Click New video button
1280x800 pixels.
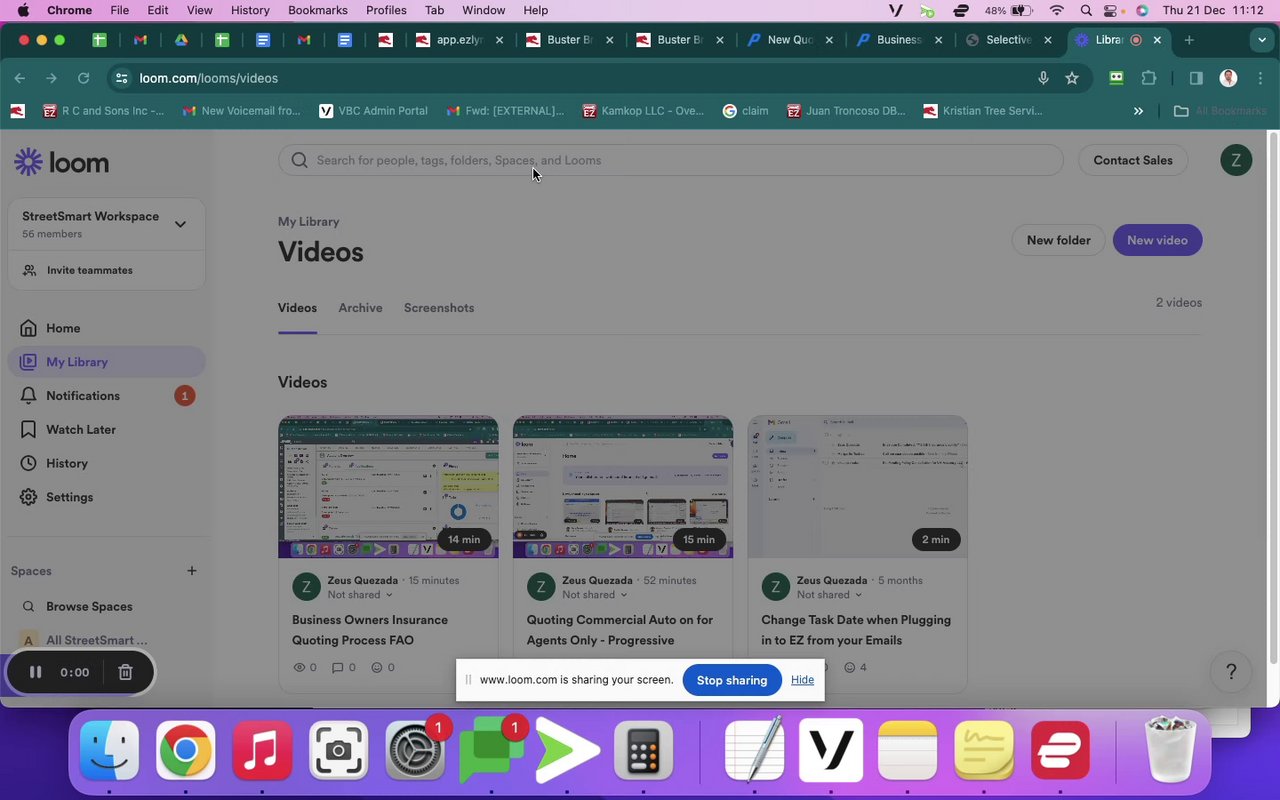coord(1157,240)
